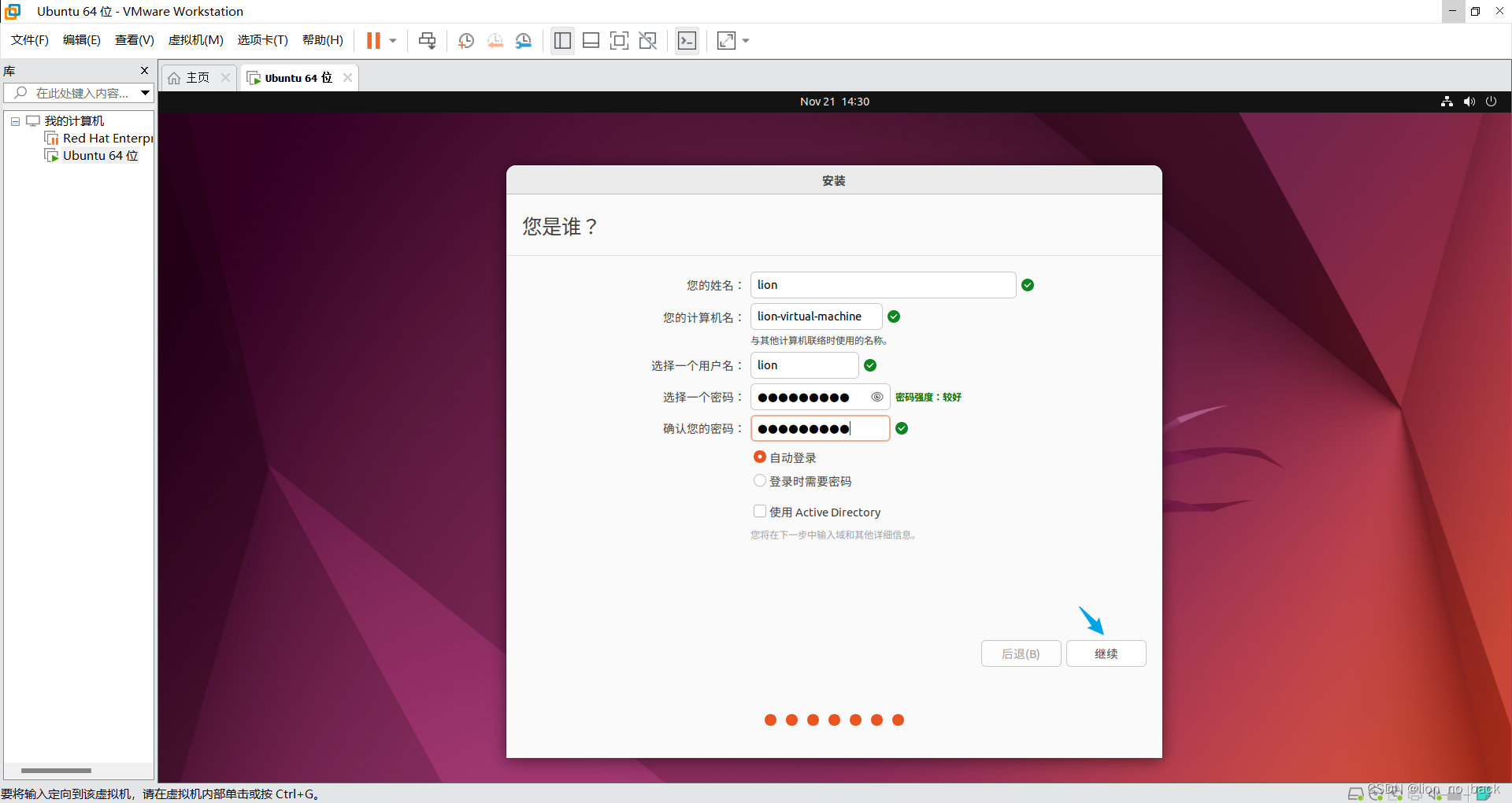1512x803 pixels.
Task: Collapse the 我的计算机 tree node
Action: tap(15, 121)
